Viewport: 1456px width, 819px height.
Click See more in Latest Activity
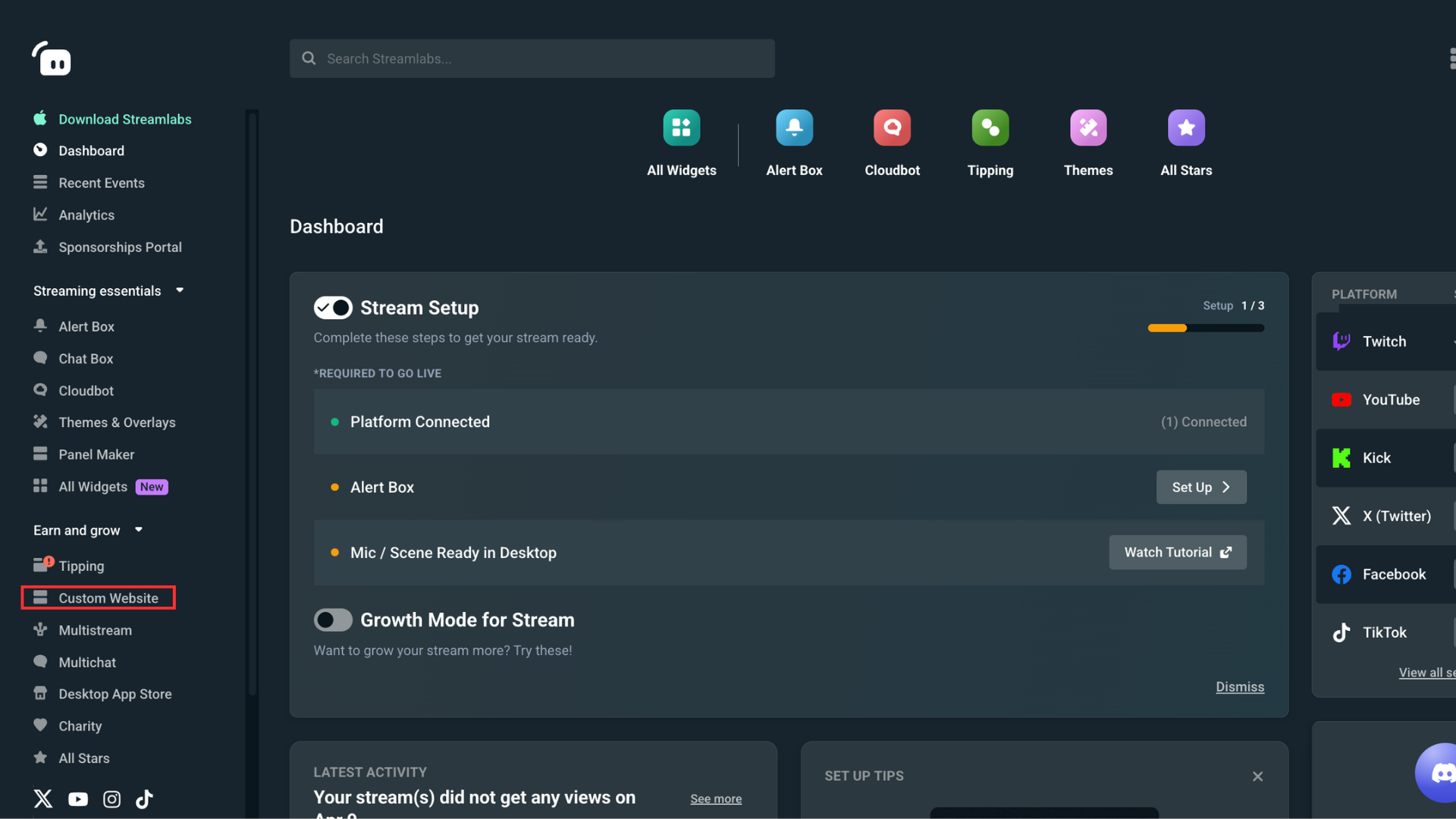[716, 799]
